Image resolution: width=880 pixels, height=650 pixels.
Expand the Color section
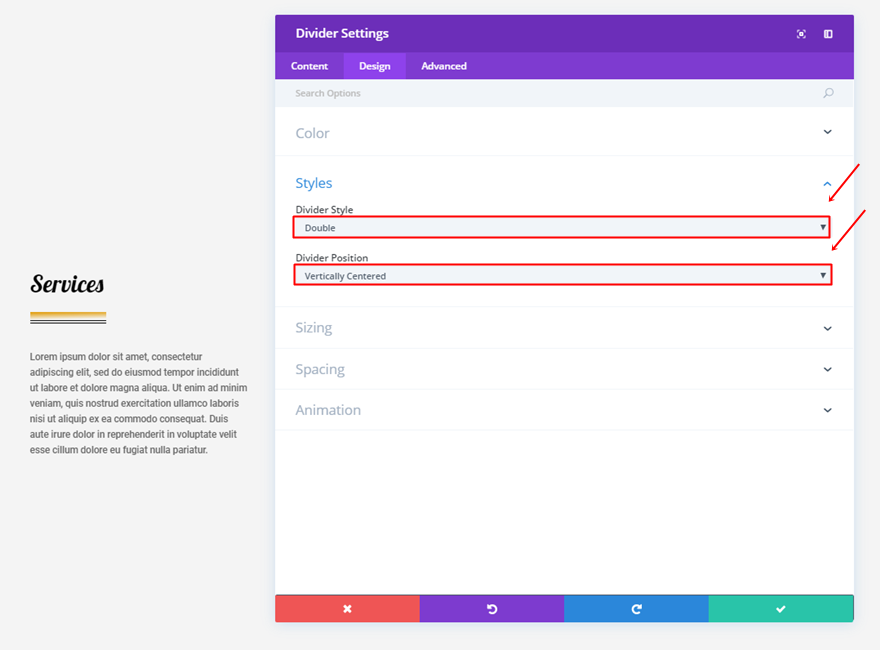pos(827,132)
